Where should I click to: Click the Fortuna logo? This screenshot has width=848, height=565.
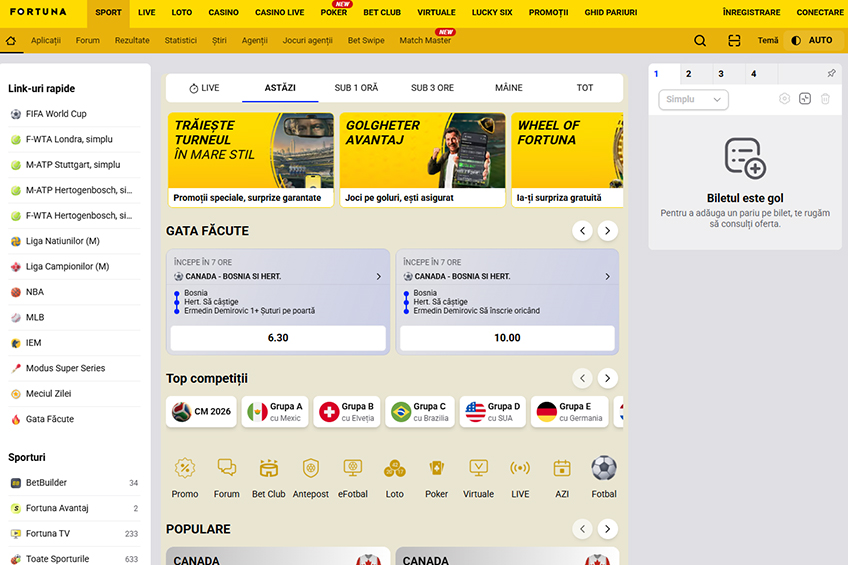coord(38,12)
